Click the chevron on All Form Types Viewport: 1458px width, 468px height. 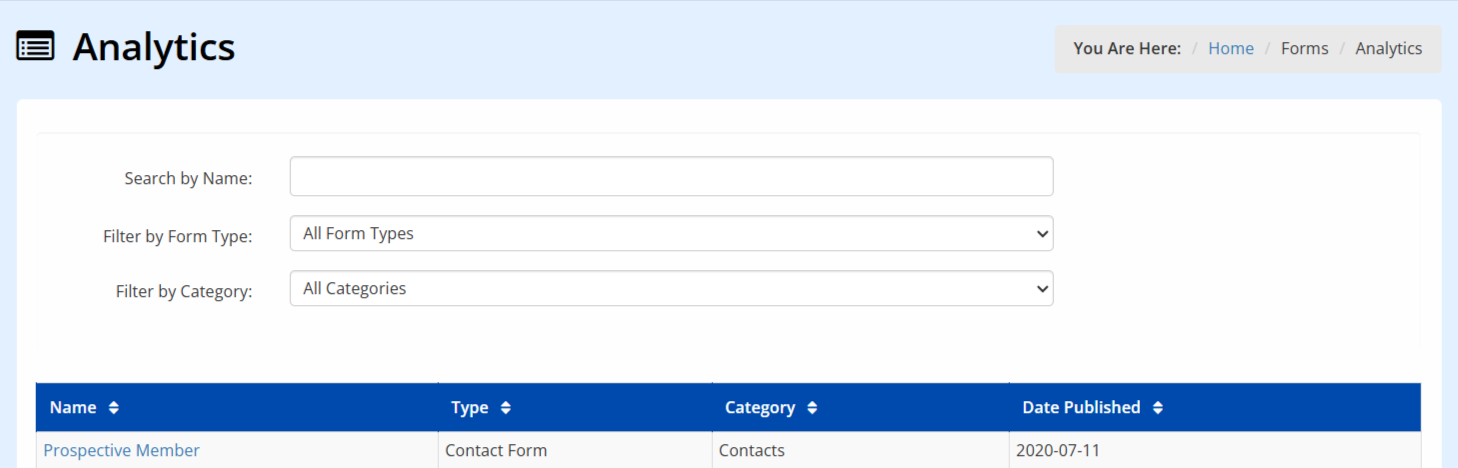pyautogui.click(x=1043, y=234)
